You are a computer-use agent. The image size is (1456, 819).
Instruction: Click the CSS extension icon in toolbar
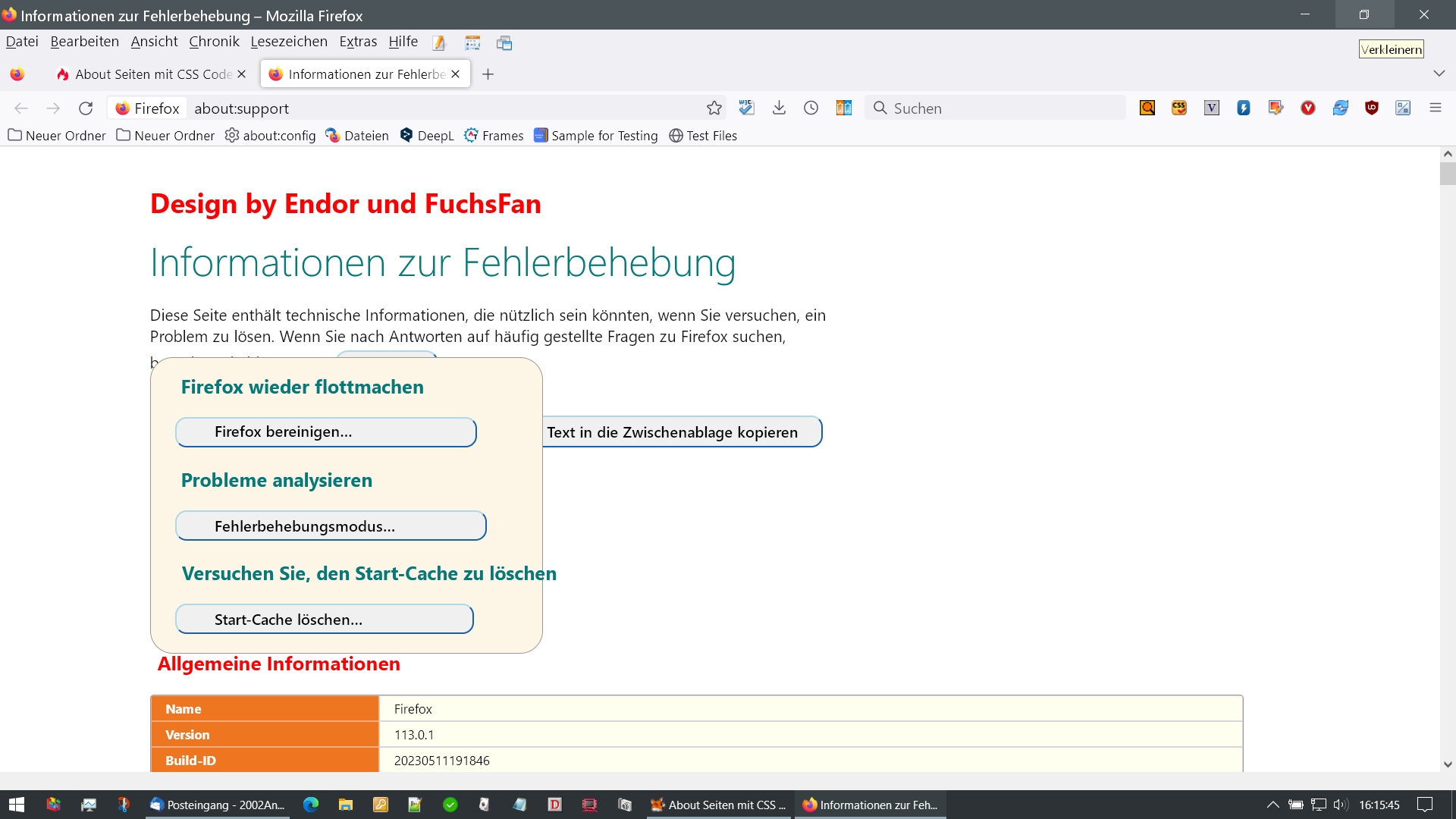coord(1178,108)
